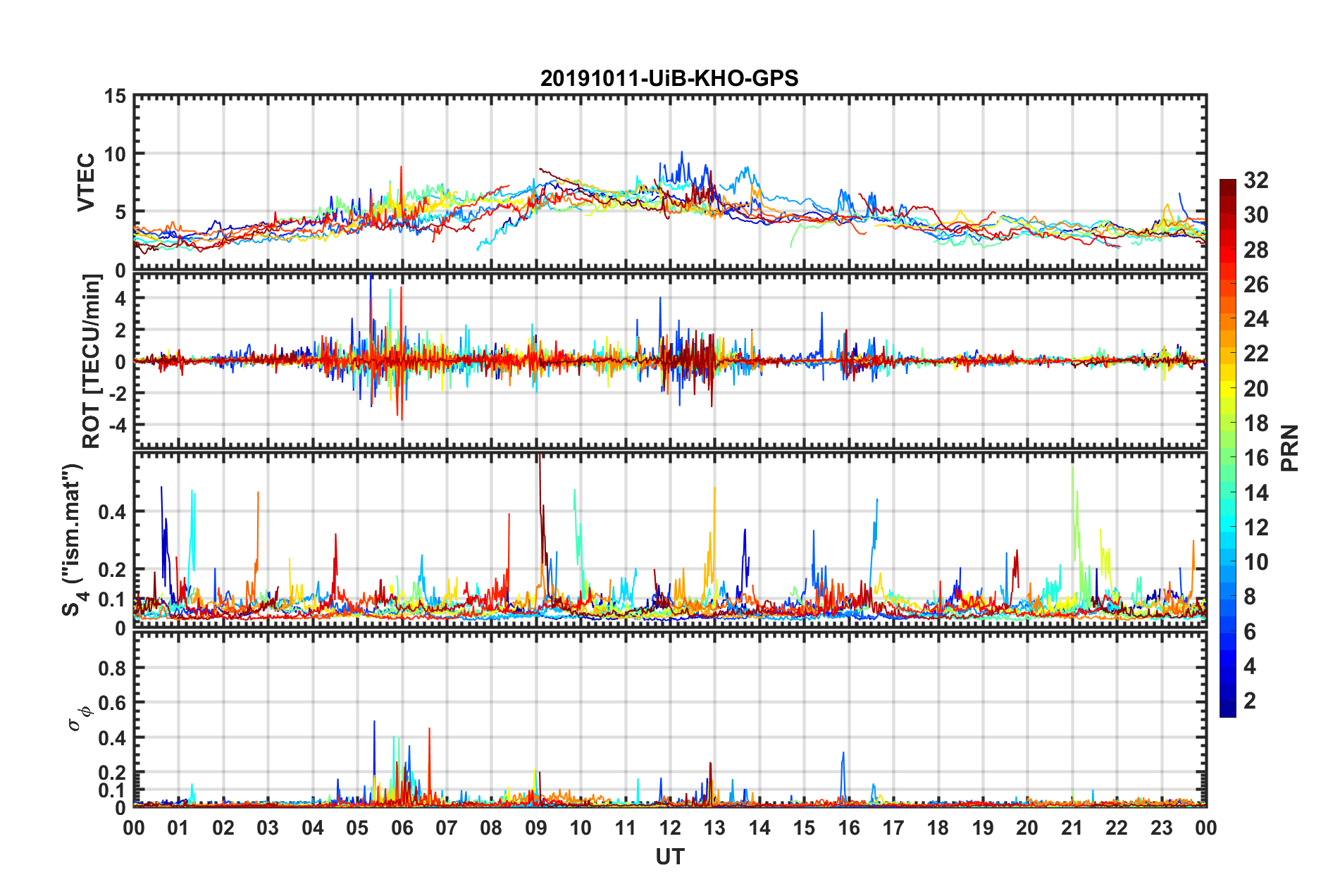The width and height of the screenshot is (1340, 896).
Task: Select the "20" PRN colorbar tick label
Action: point(1256,389)
